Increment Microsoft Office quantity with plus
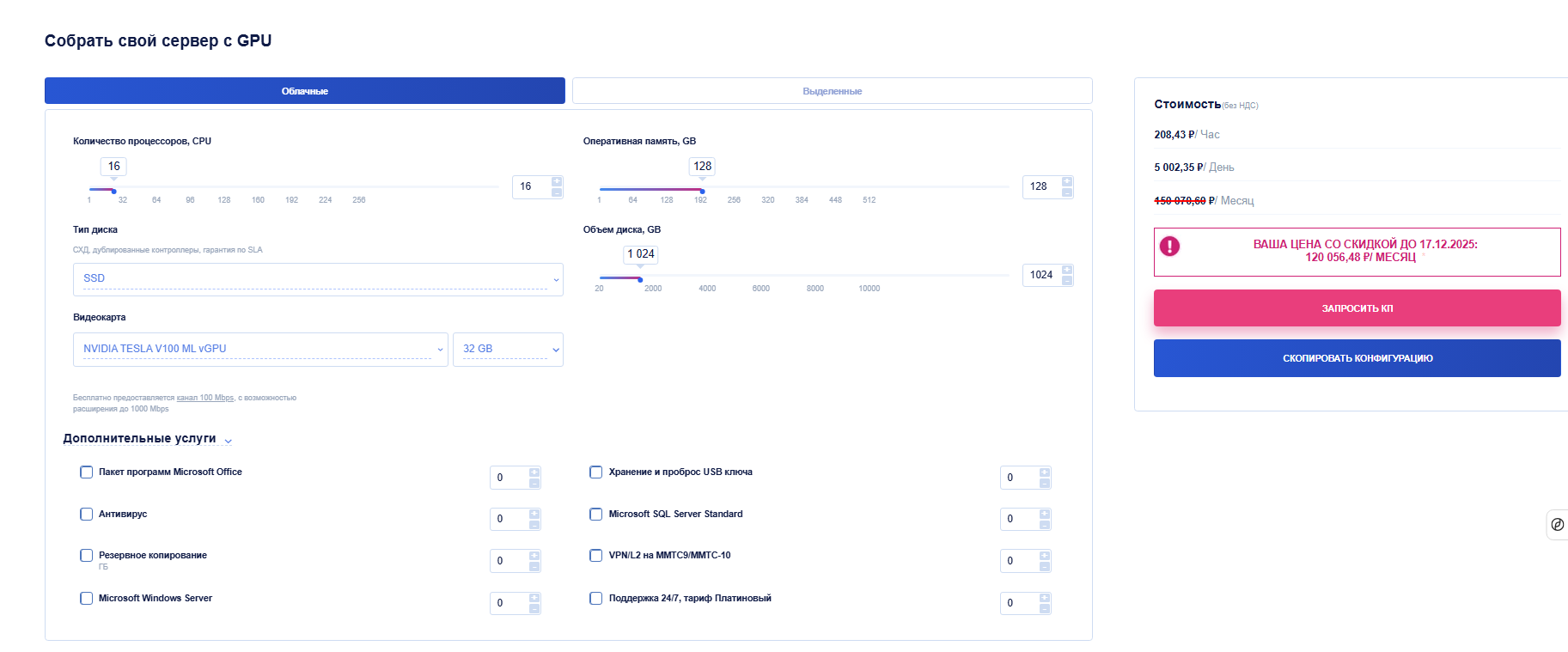The width and height of the screenshot is (1568, 652). pos(534,472)
